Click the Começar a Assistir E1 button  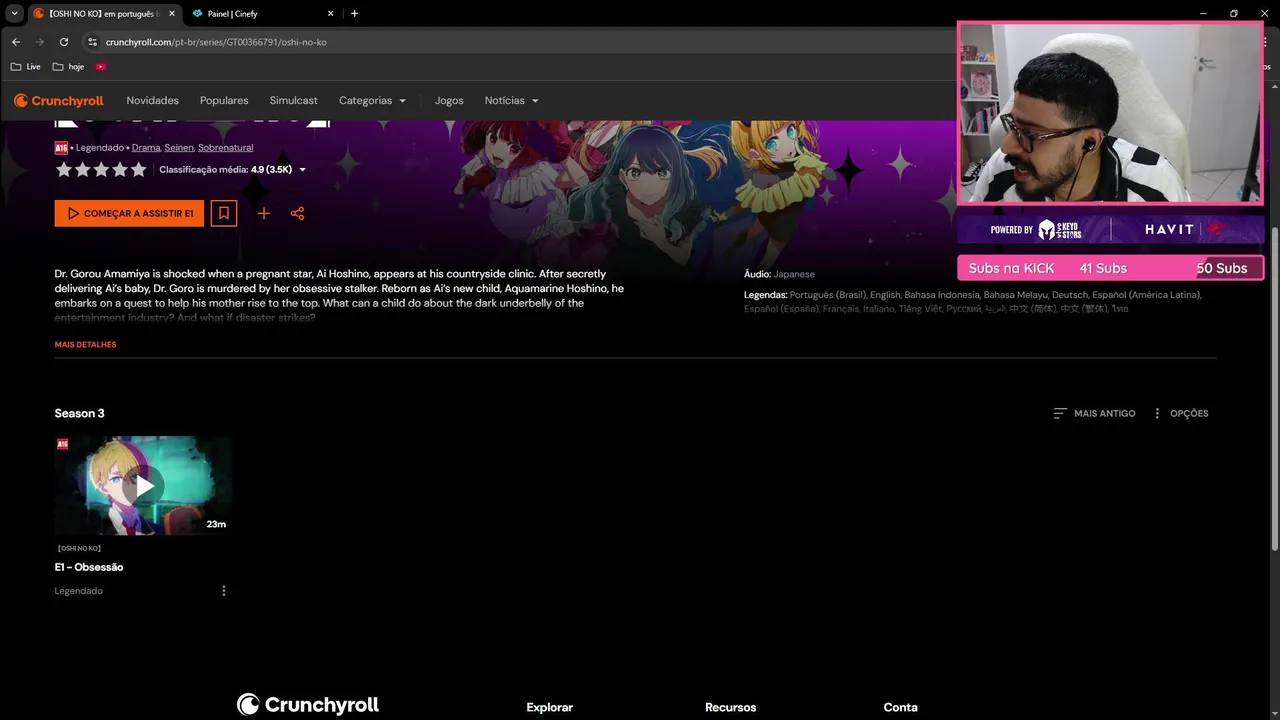coord(129,213)
